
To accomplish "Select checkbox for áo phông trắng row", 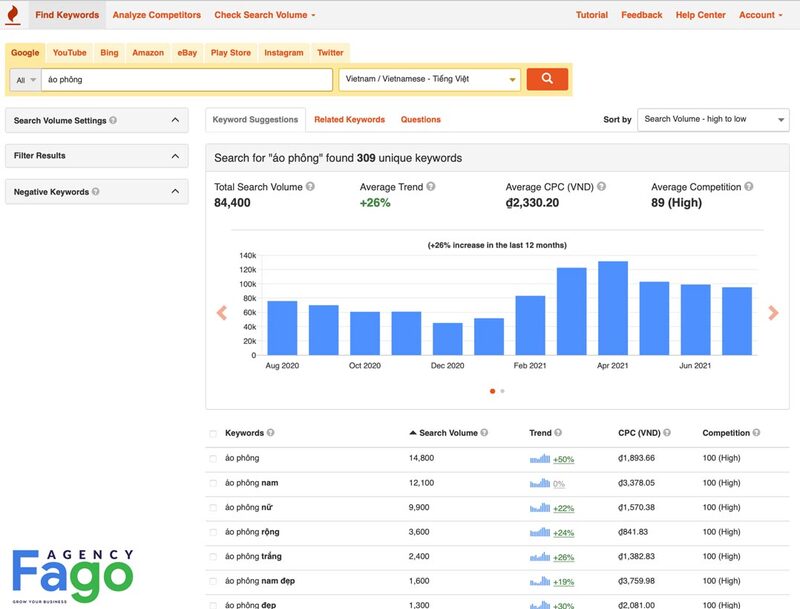I will click(213, 557).
